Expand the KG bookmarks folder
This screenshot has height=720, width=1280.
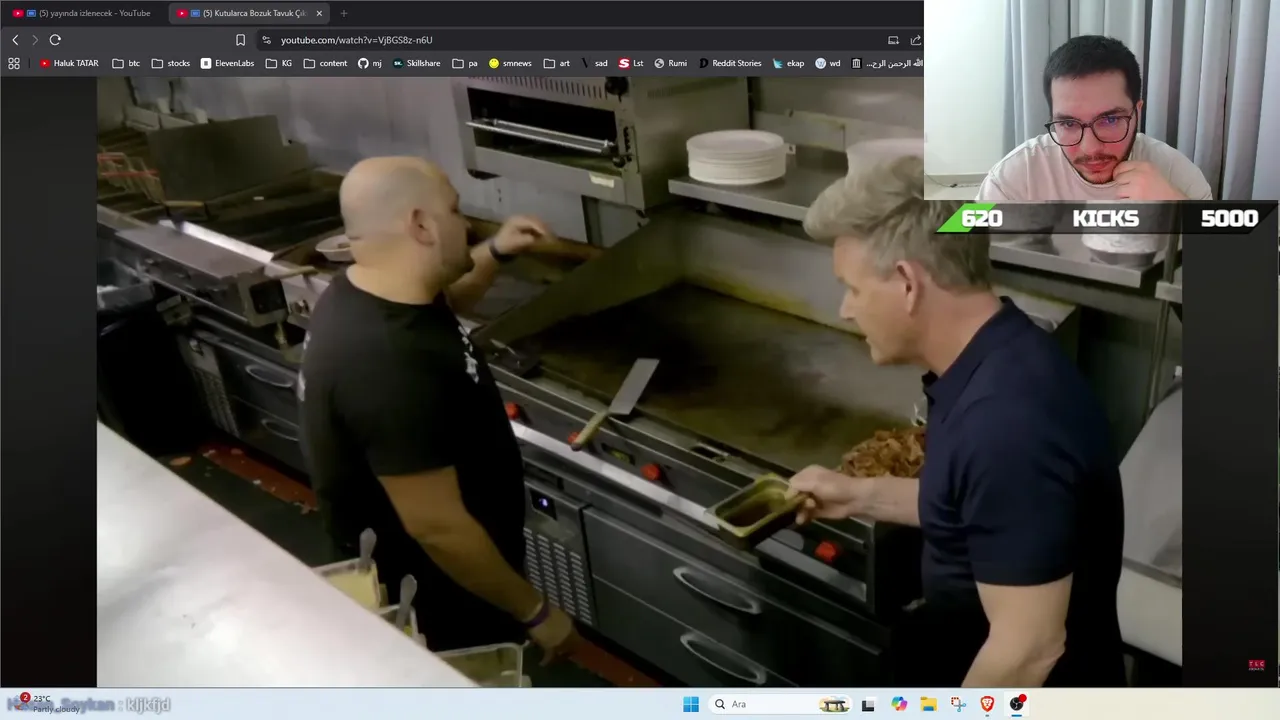[x=279, y=63]
